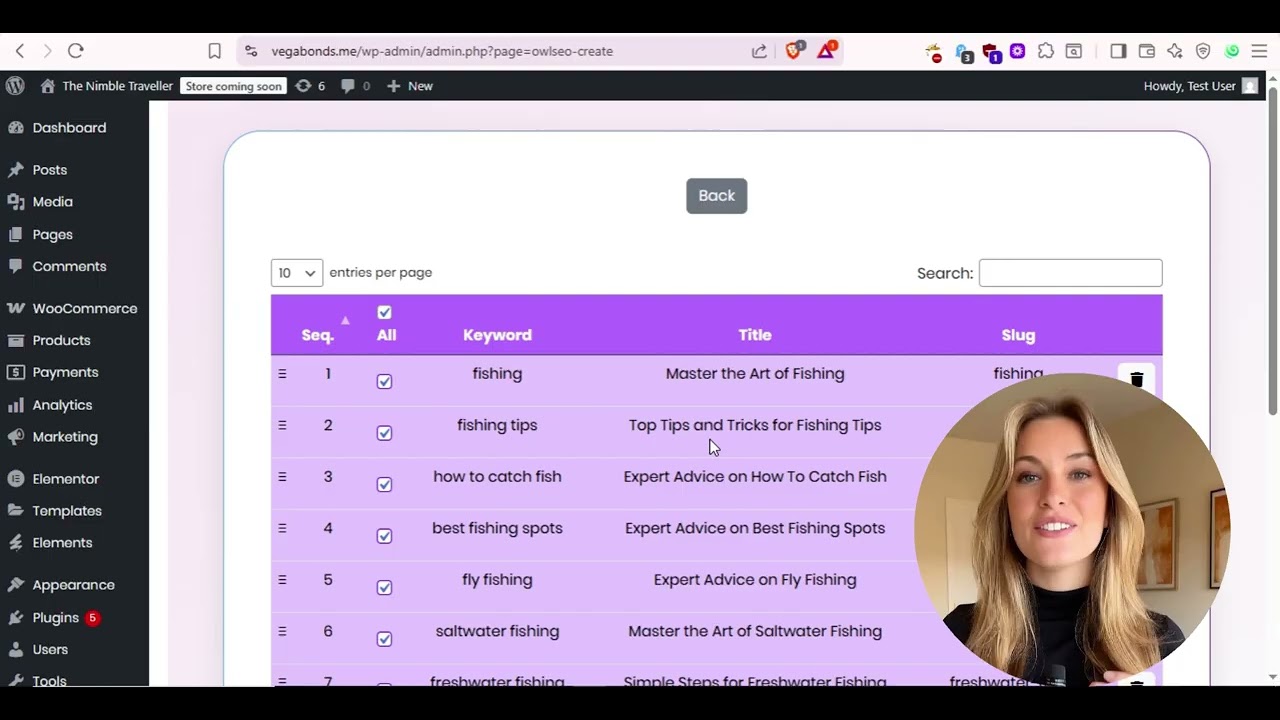Open the WordPress logo menu

click(15, 86)
